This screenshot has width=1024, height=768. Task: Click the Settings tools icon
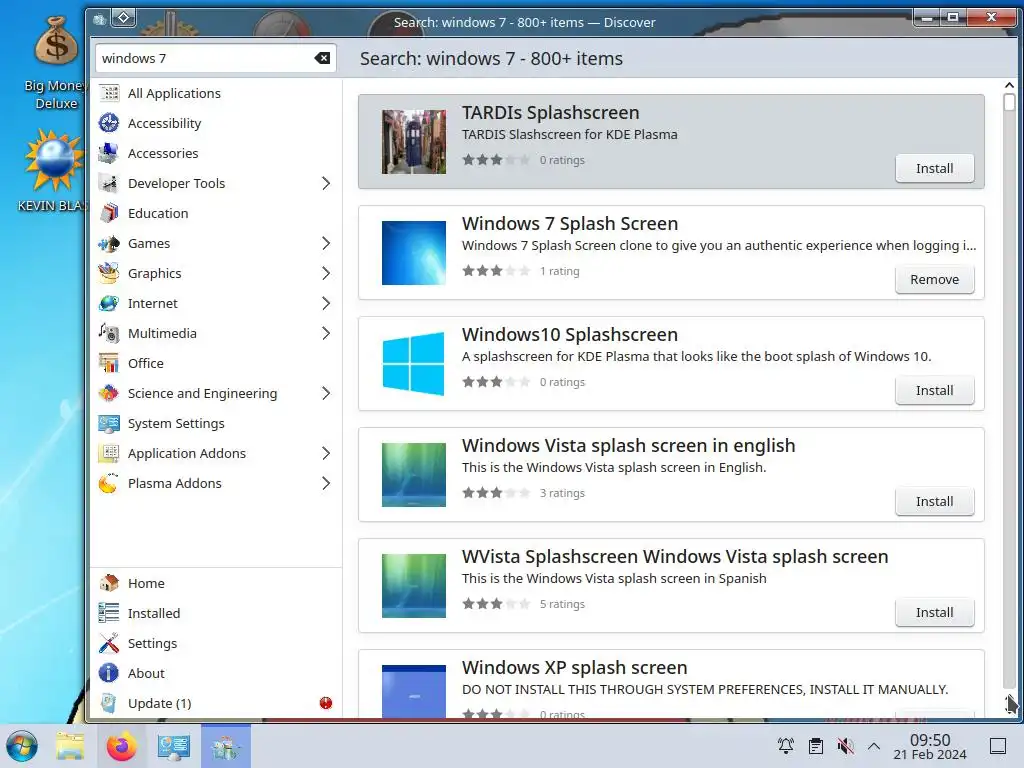point(109,643)
